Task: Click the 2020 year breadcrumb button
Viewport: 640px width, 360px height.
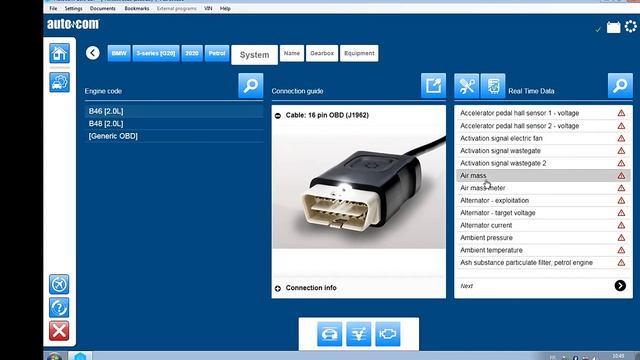Action: [192, 53]
